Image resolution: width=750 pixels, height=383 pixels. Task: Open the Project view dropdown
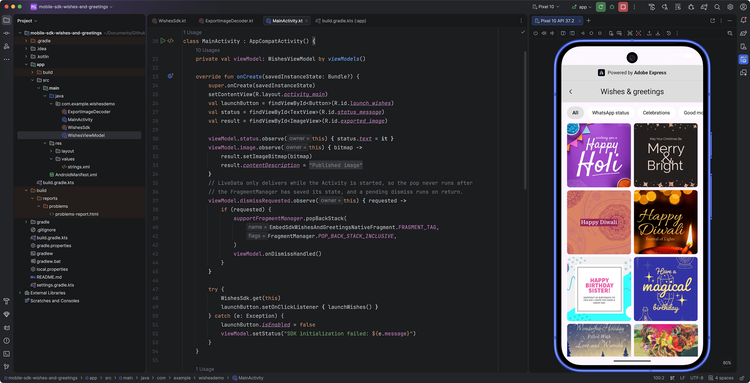(x=27, y=21)
